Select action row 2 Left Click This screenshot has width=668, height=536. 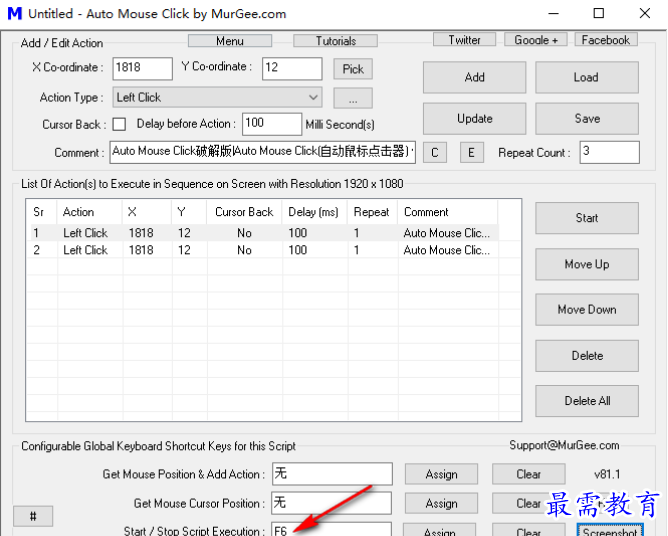(264, 250)
